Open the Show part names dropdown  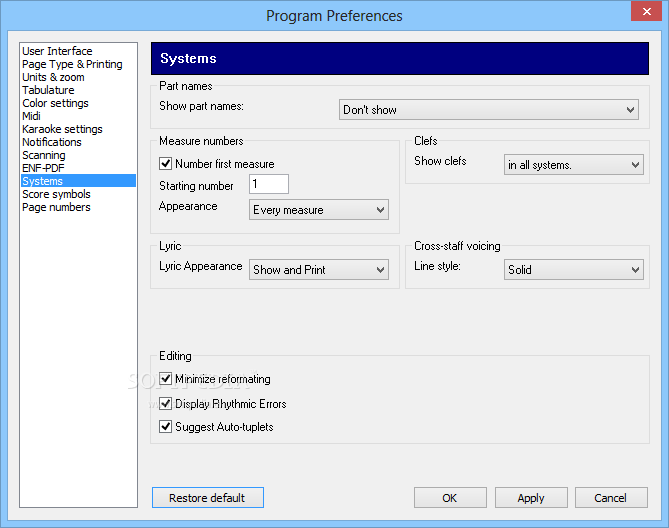tap(488, 110)
